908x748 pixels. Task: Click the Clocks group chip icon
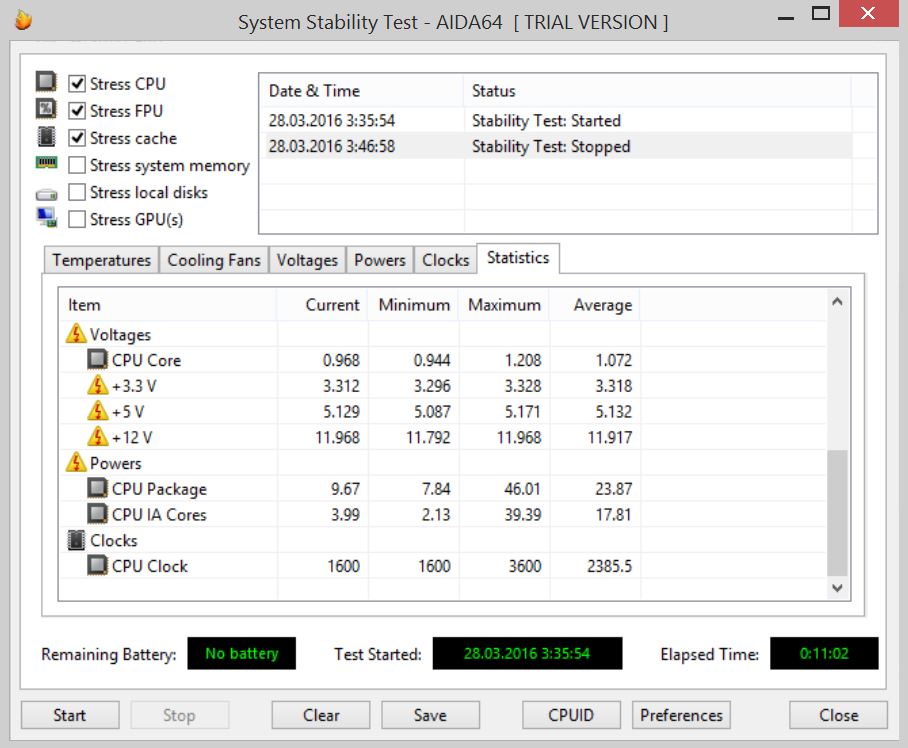(x=76, y=540)
